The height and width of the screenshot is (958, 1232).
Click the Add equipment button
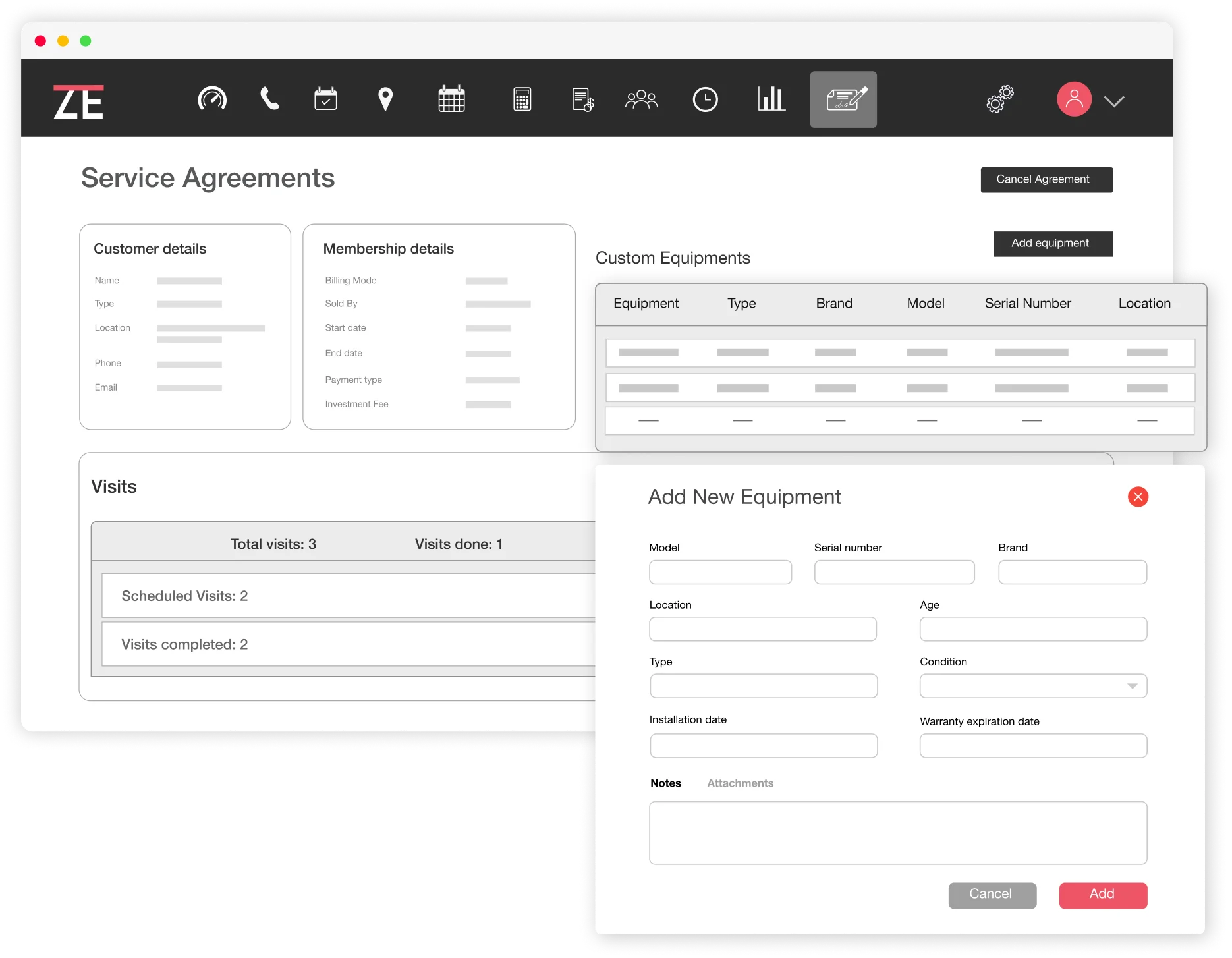click(1053, 244)
